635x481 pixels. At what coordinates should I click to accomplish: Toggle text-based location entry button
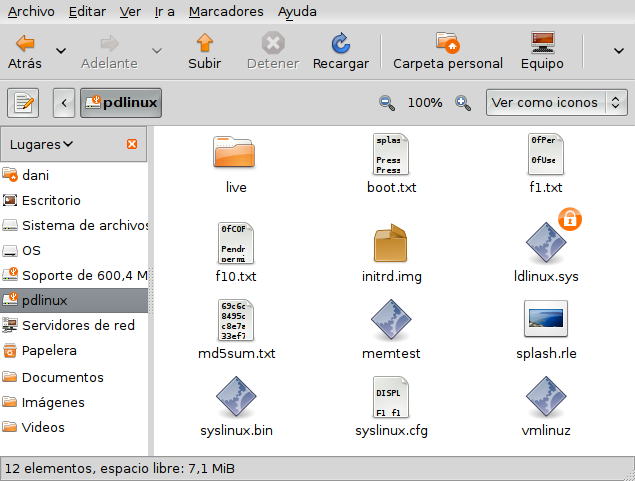(x=23, y=103)
